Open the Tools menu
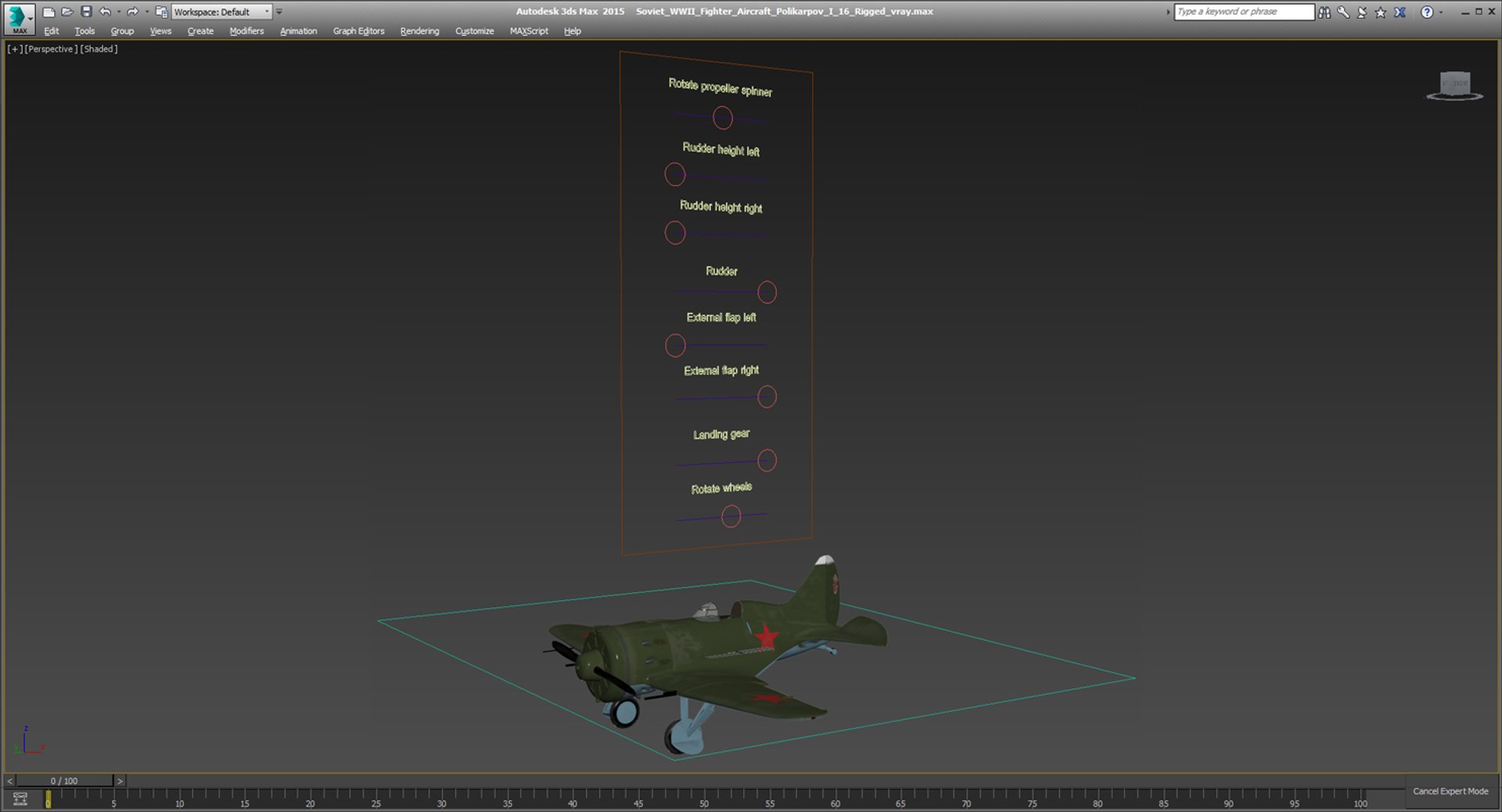 84,31
